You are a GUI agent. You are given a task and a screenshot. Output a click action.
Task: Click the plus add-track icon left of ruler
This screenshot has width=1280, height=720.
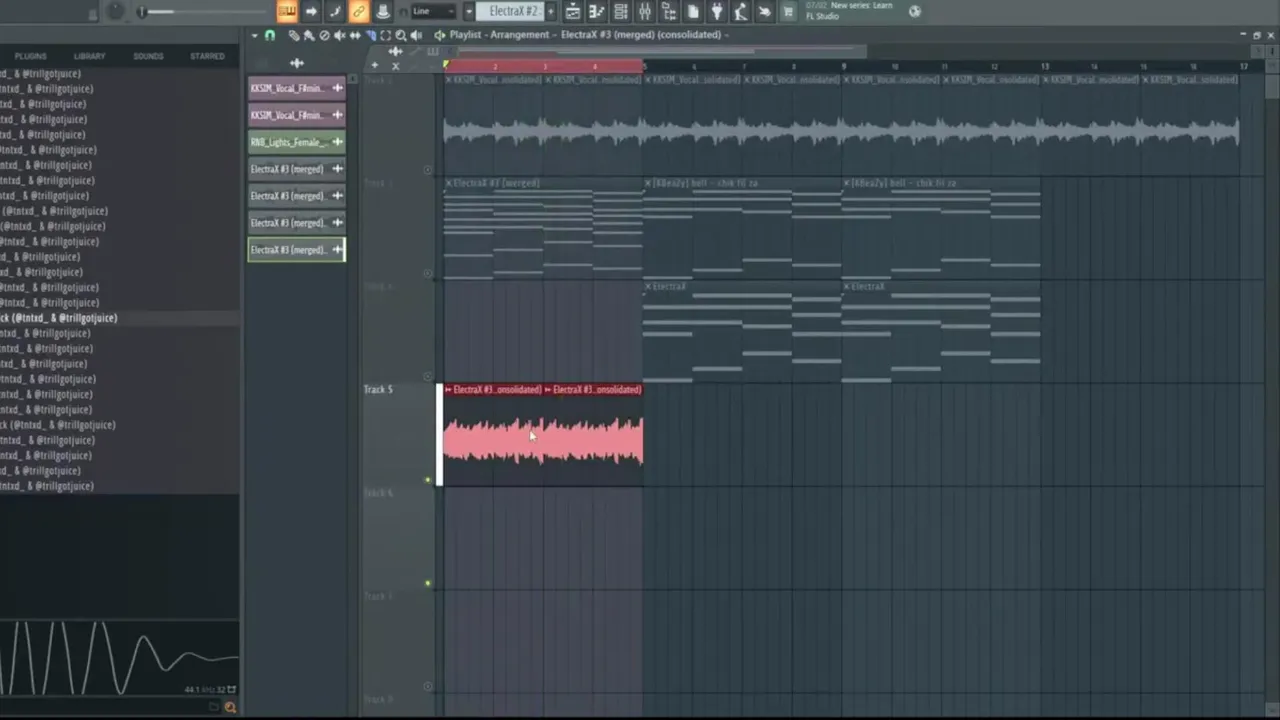click(374, 66)
